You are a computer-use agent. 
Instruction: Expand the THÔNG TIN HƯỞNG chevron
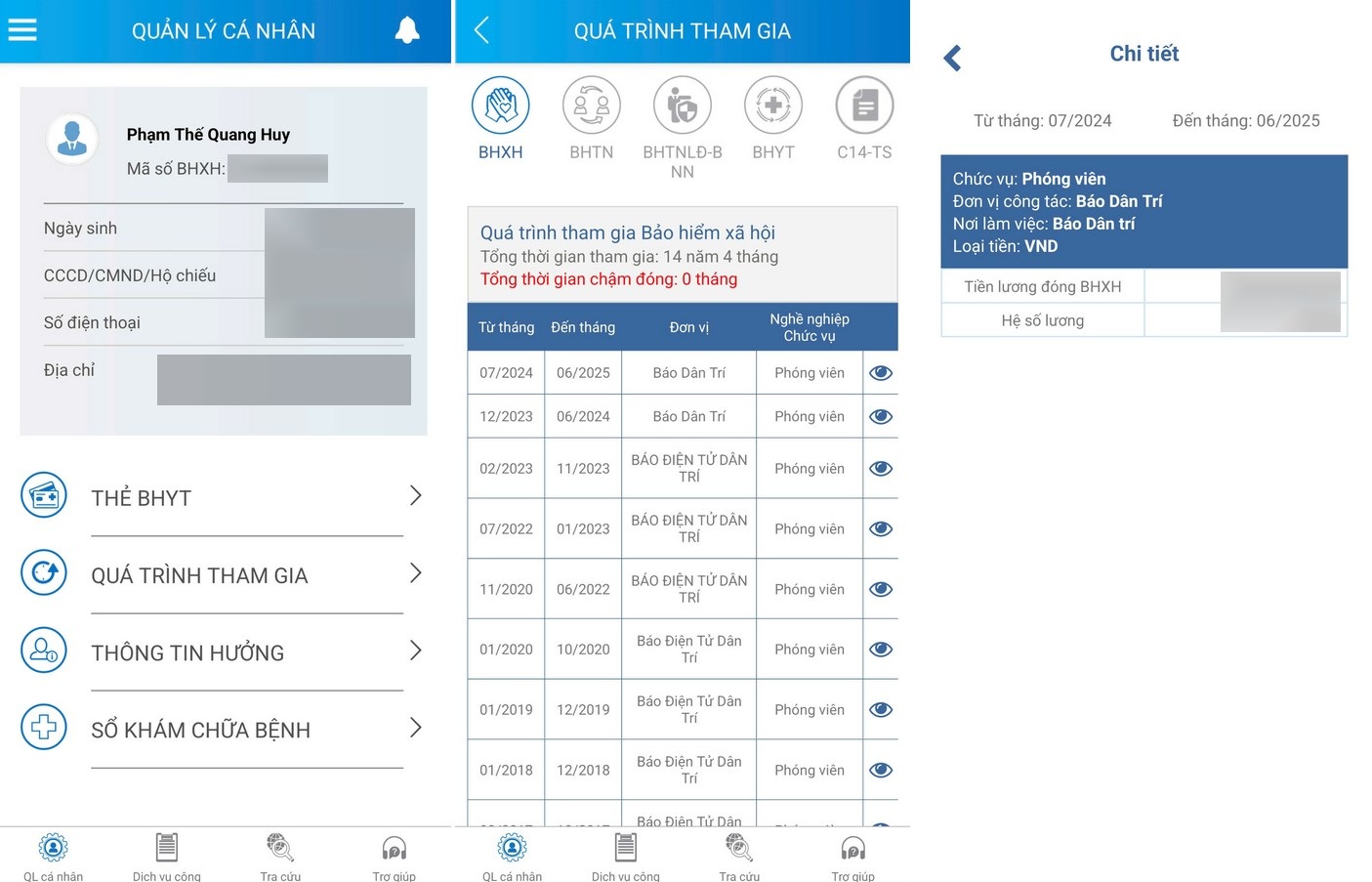[x=415, y=651]
